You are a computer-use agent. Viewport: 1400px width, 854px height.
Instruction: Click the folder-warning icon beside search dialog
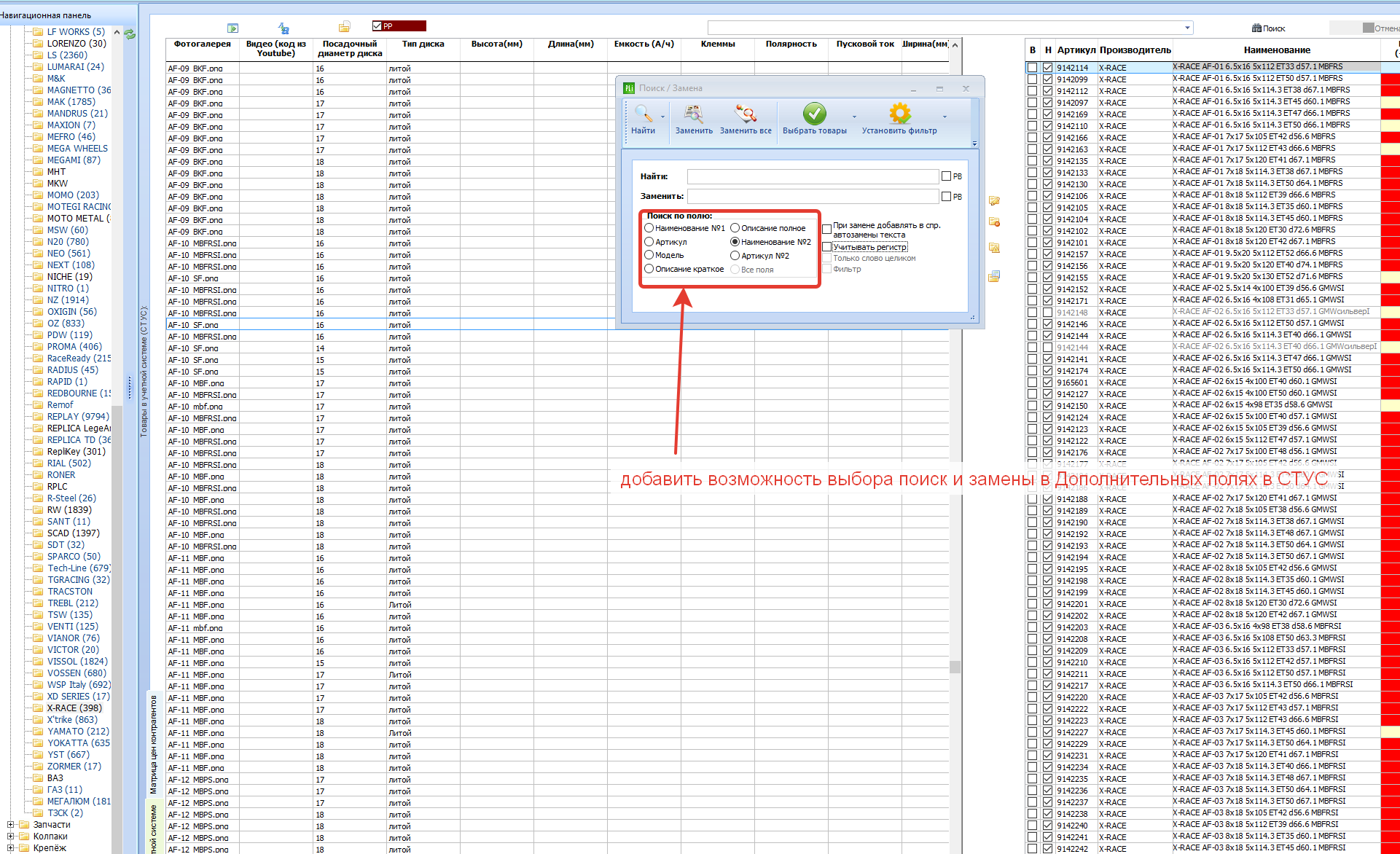click(994, 248)
